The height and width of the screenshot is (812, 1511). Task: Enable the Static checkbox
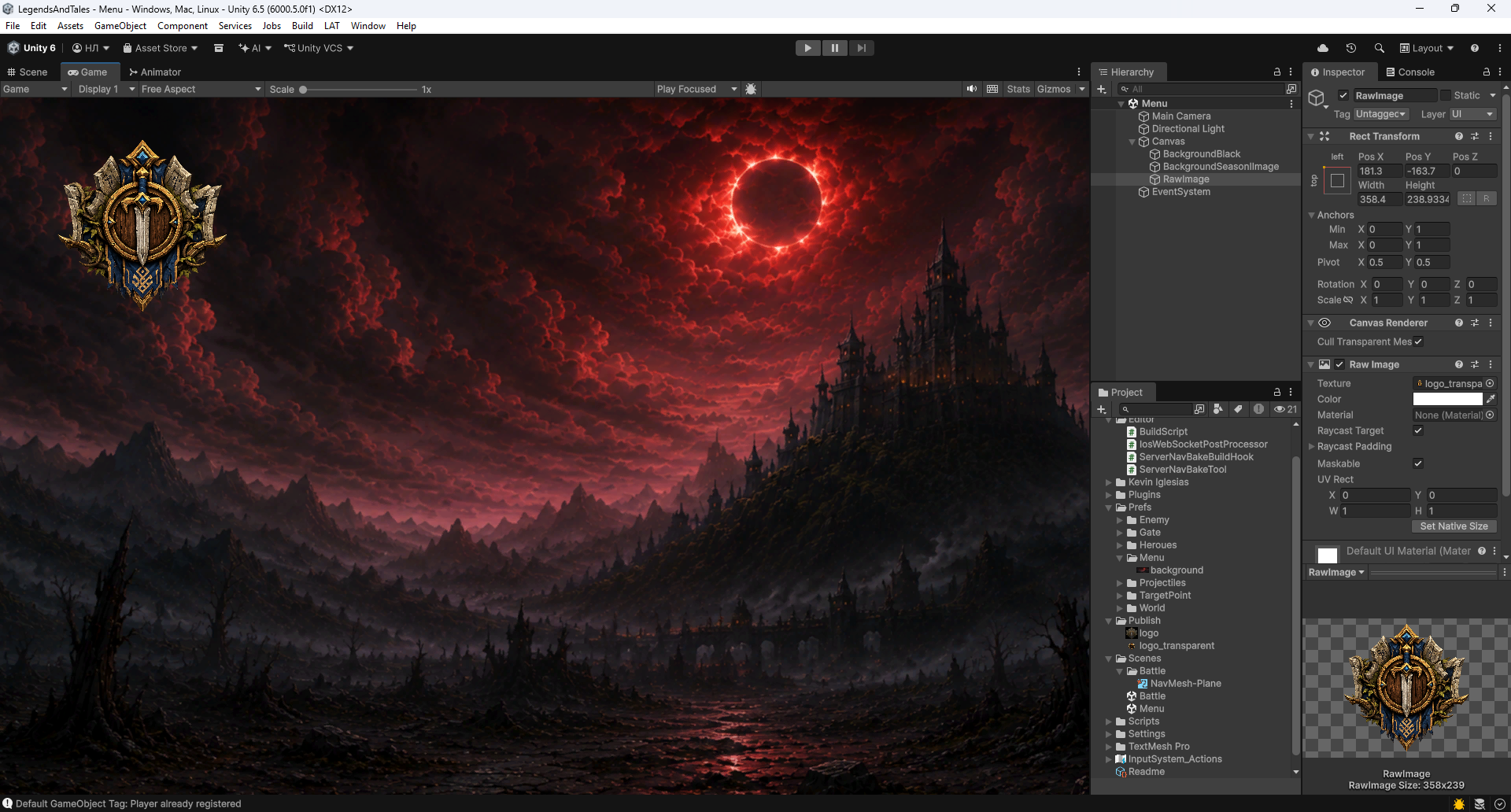1446,95
